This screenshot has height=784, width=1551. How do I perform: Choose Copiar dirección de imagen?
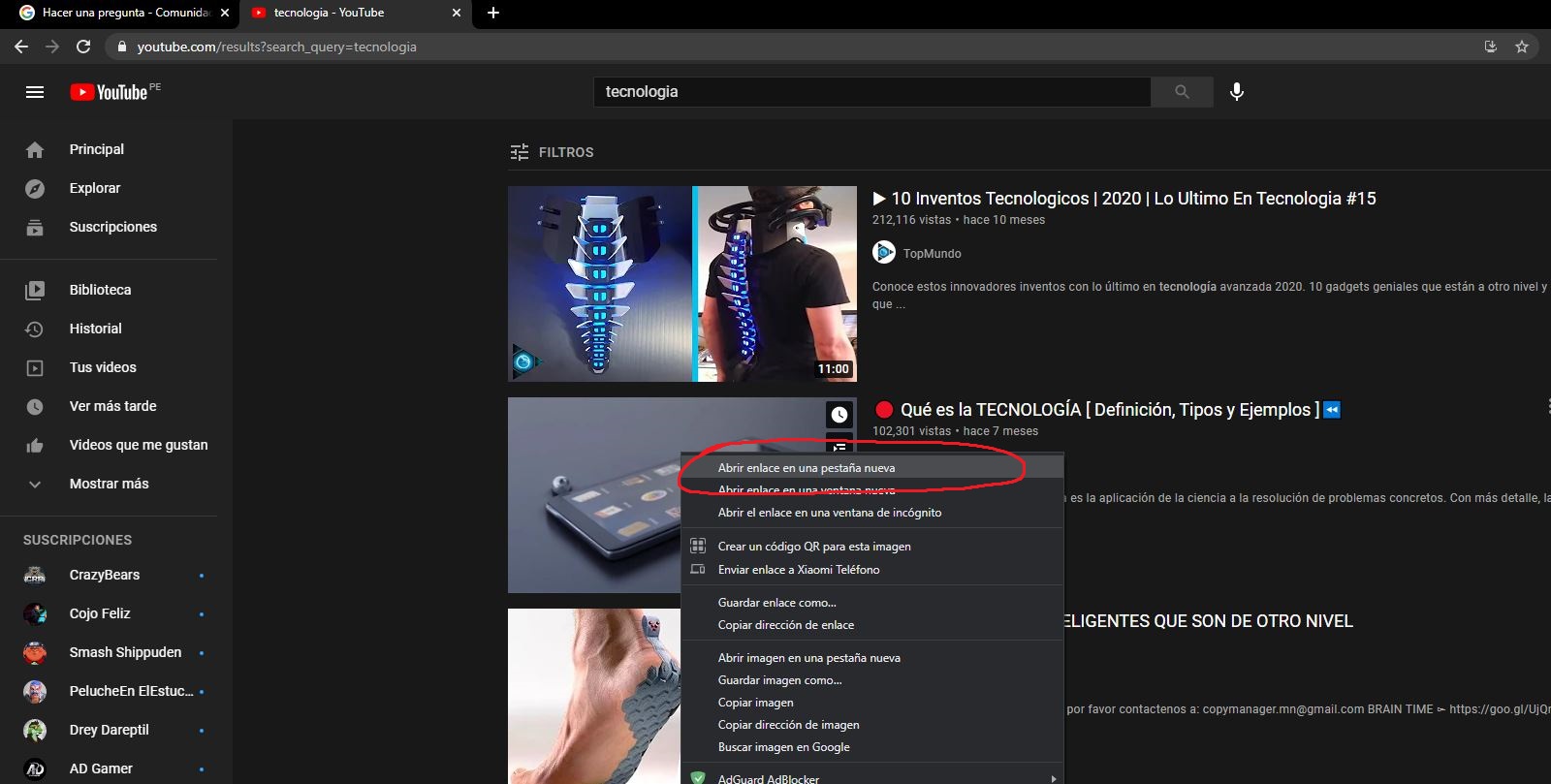click(872, 725)
